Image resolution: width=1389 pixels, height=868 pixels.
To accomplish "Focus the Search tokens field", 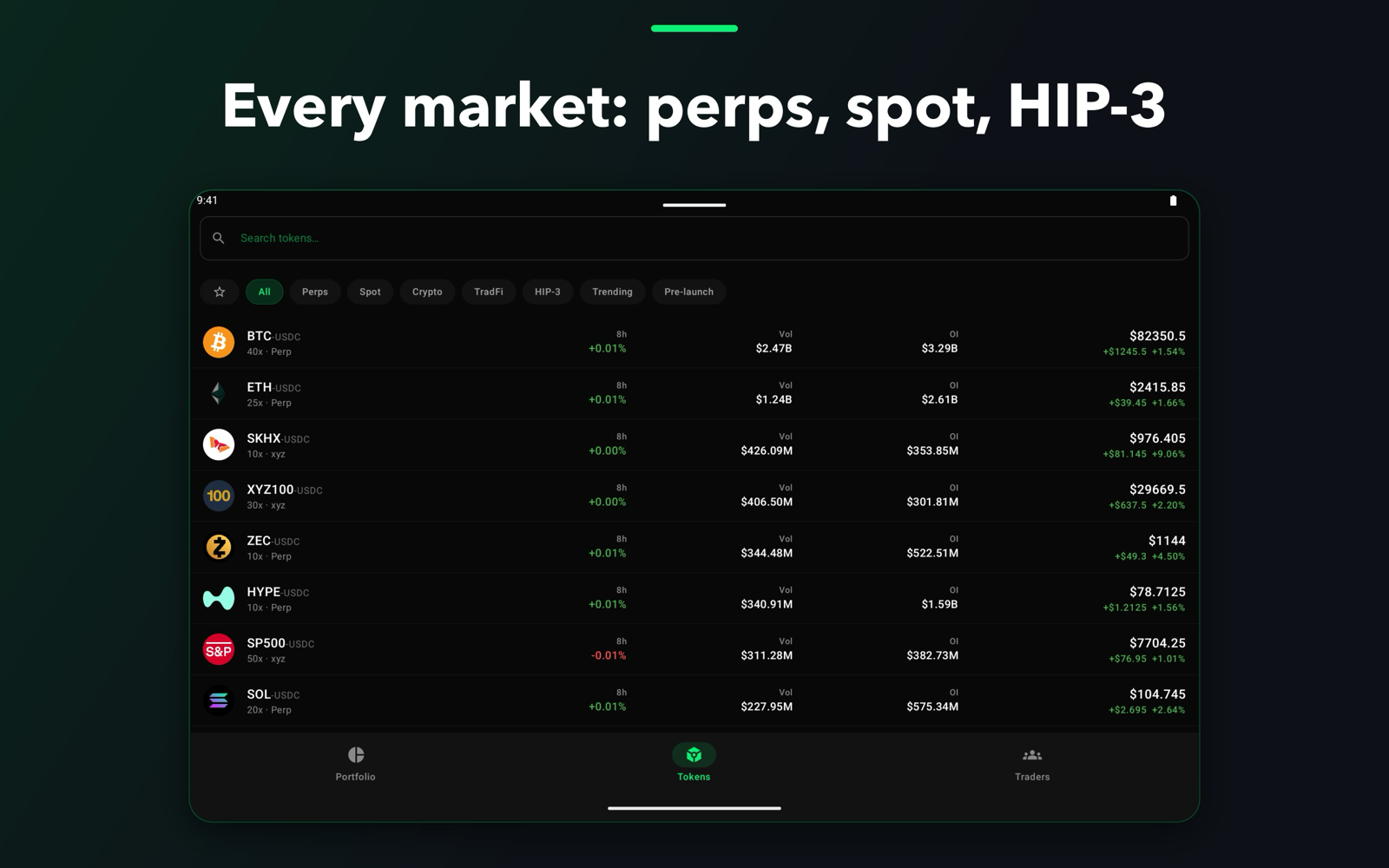I will 694,238.
